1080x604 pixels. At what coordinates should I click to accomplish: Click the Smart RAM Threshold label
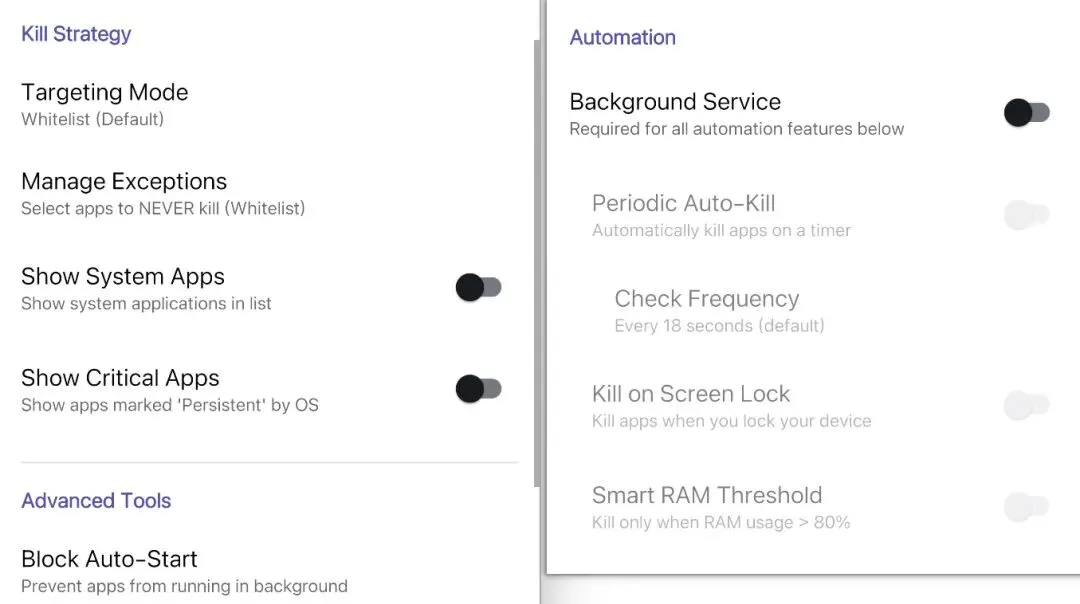707,495
